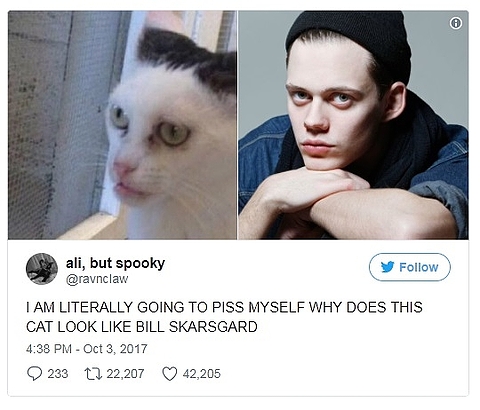Click the reply speech bubble icon

[34, 374]
